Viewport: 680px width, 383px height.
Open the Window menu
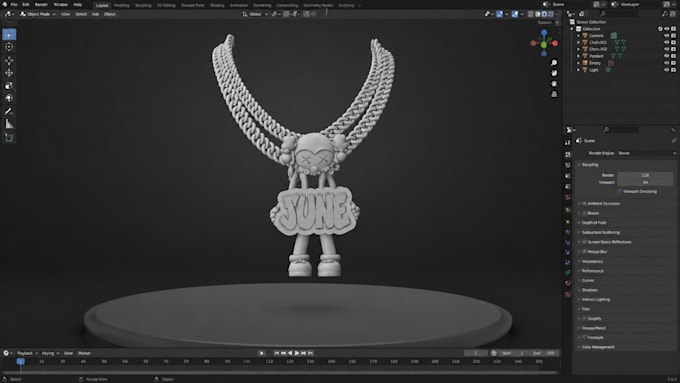pos(60,4)
